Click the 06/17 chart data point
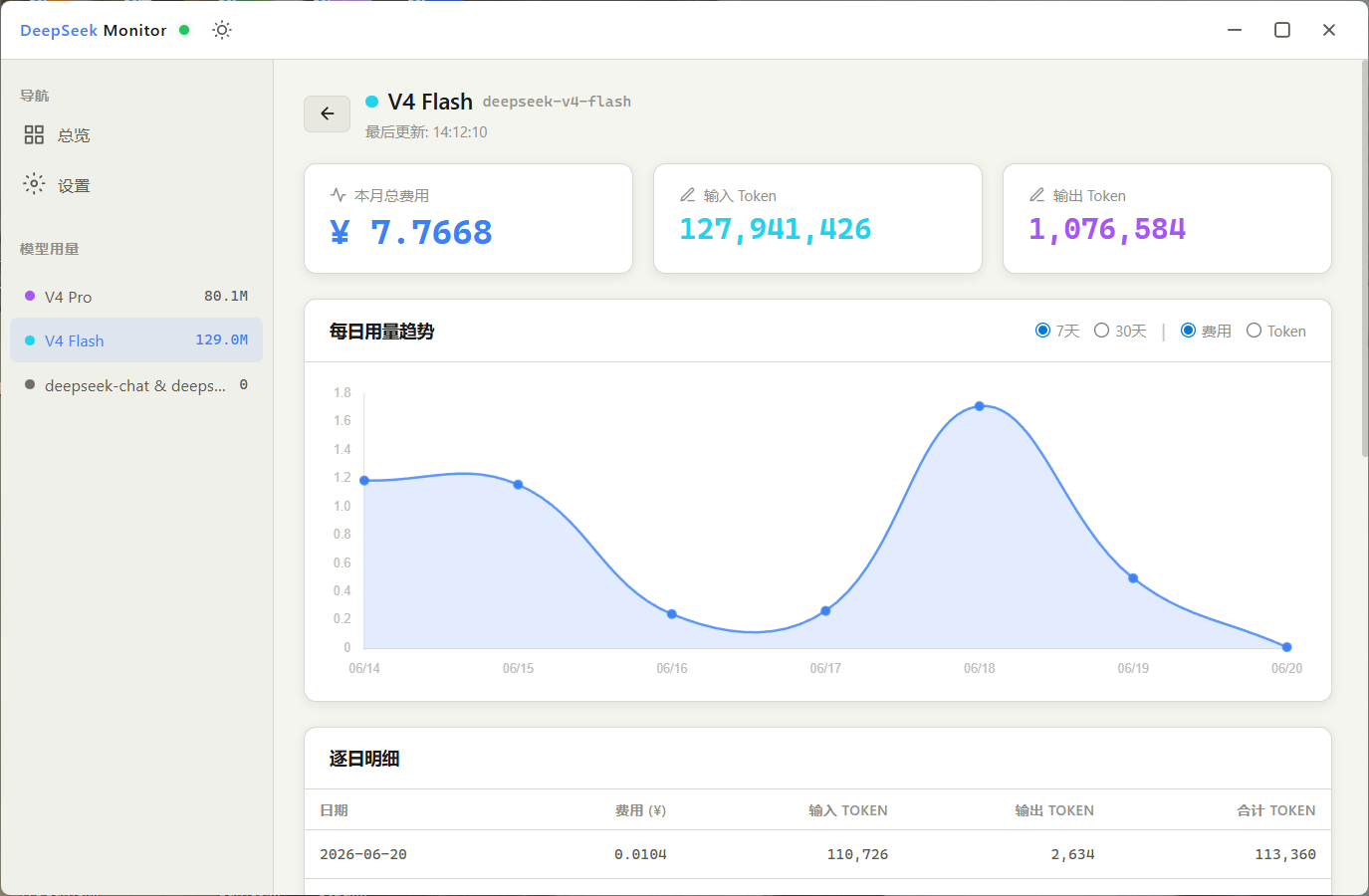This screenshot has height=896, width=1369. [825, 611]
